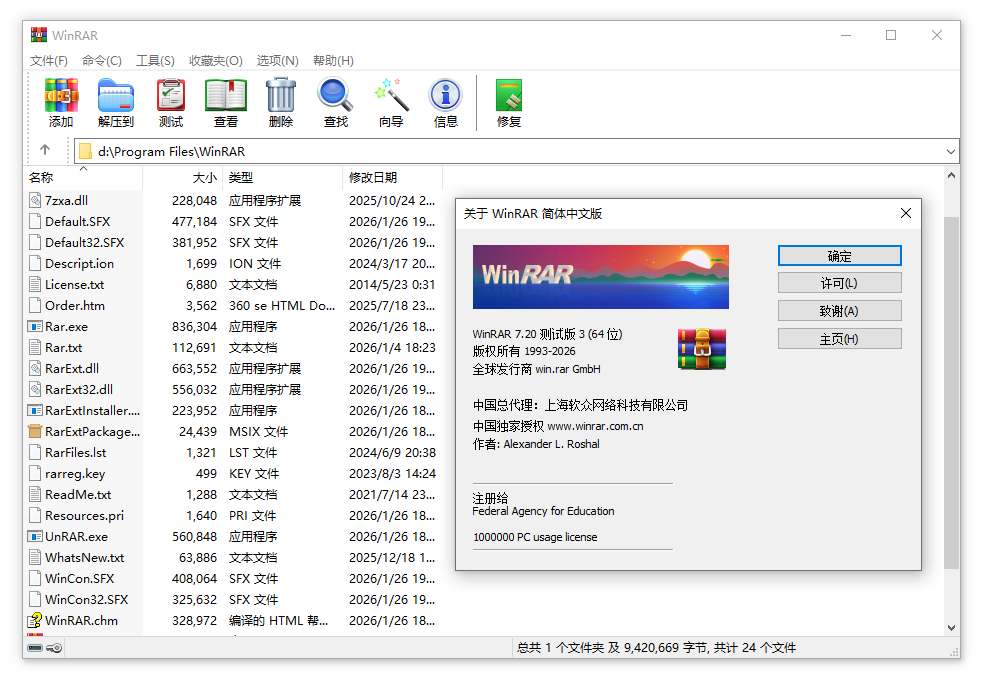Expand the address path dropdown
The height and width of the screenshot is (682, 983).
[950, 152]
